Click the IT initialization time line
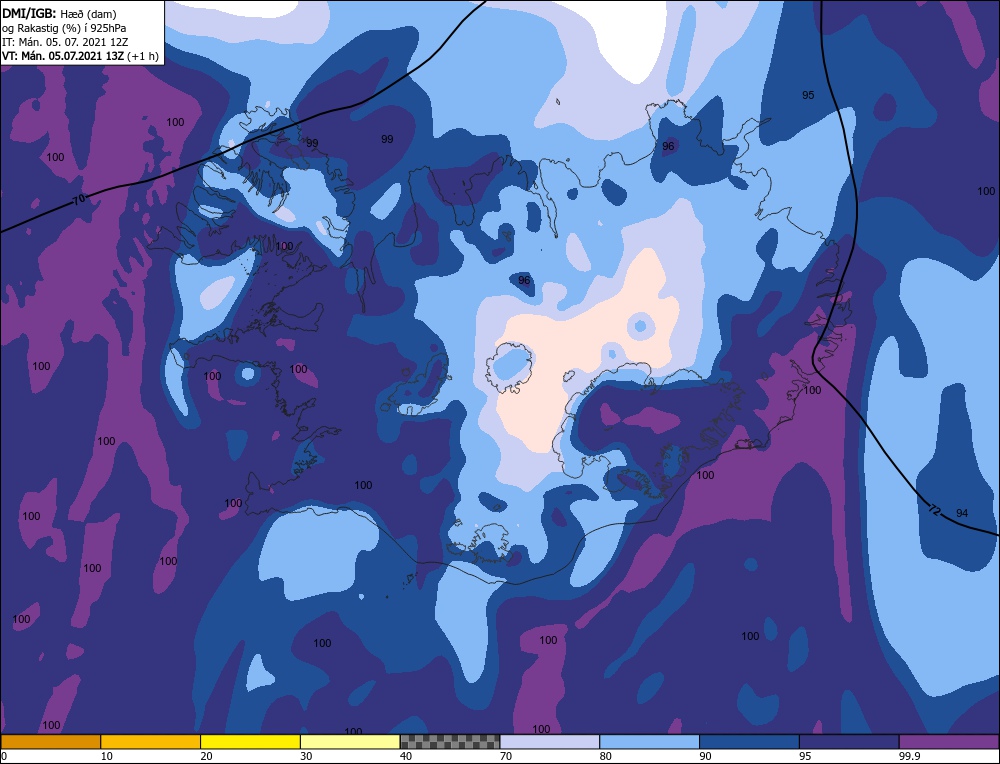 pos(66,42)
